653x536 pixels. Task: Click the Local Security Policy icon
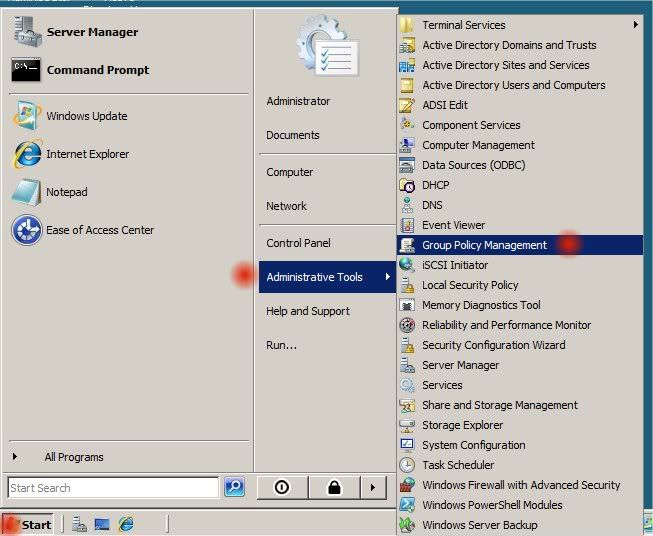406,285
